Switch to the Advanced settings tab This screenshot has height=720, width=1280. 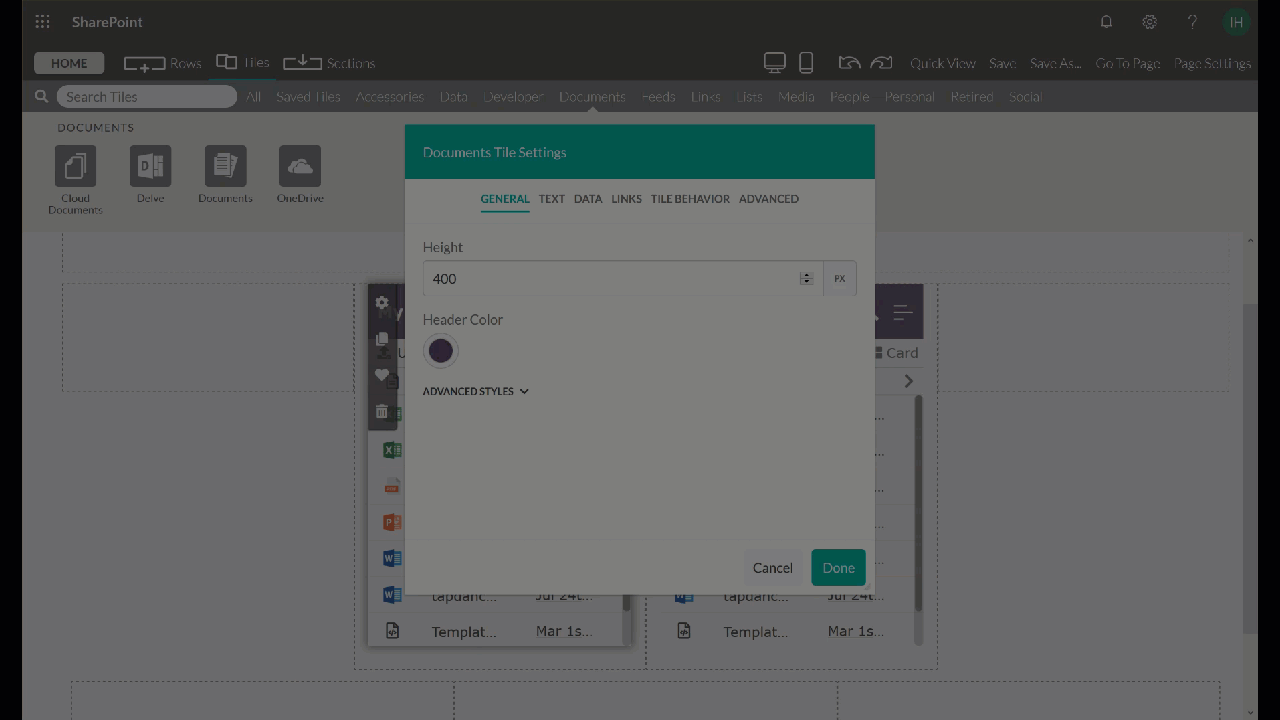[x=769, y=199]
